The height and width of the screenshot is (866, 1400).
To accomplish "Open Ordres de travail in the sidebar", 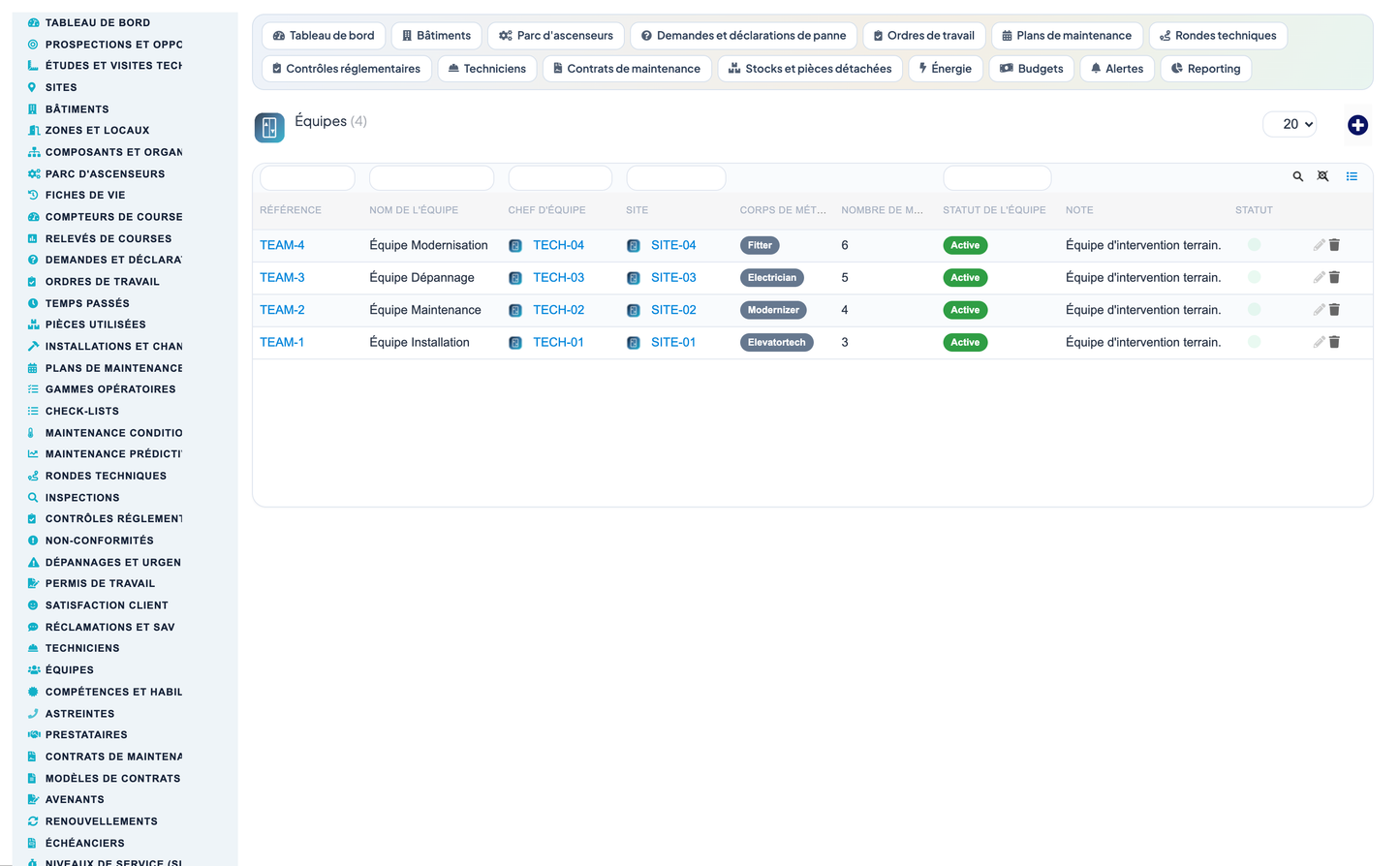I will (x=102, y=282).
